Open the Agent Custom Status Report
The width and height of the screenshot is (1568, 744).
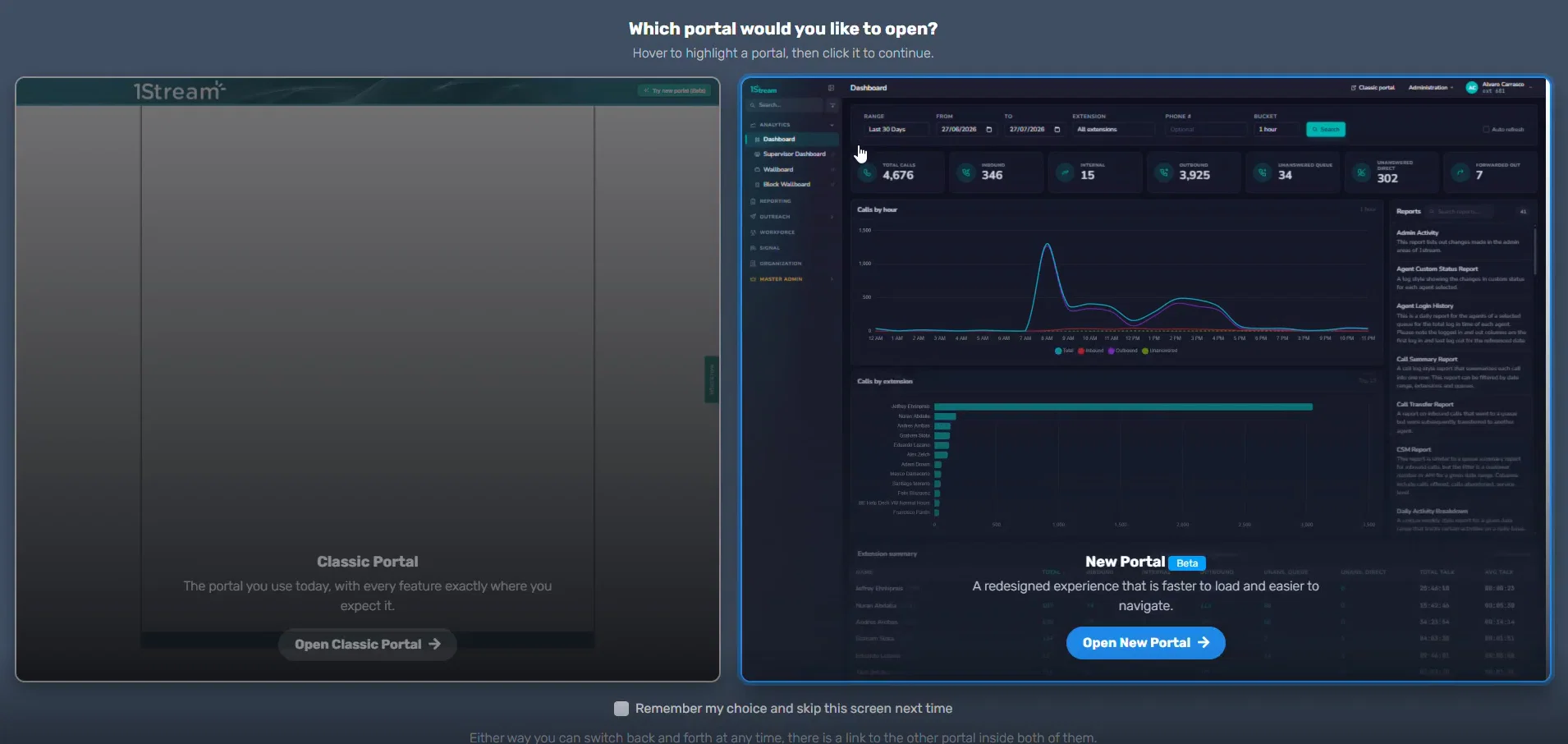[x=1437, y=269]
